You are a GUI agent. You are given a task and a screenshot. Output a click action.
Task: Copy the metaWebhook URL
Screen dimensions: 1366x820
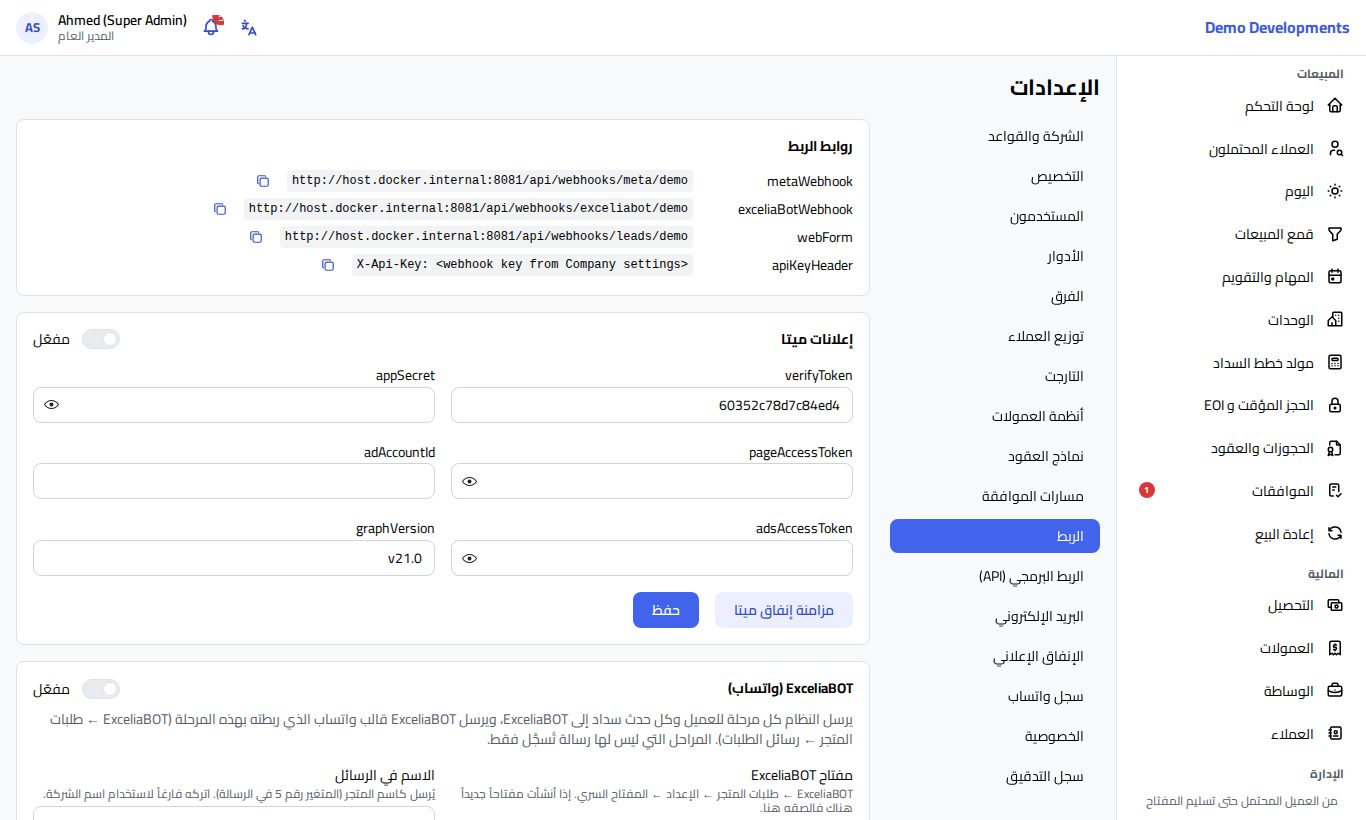[x=263, y=181]
